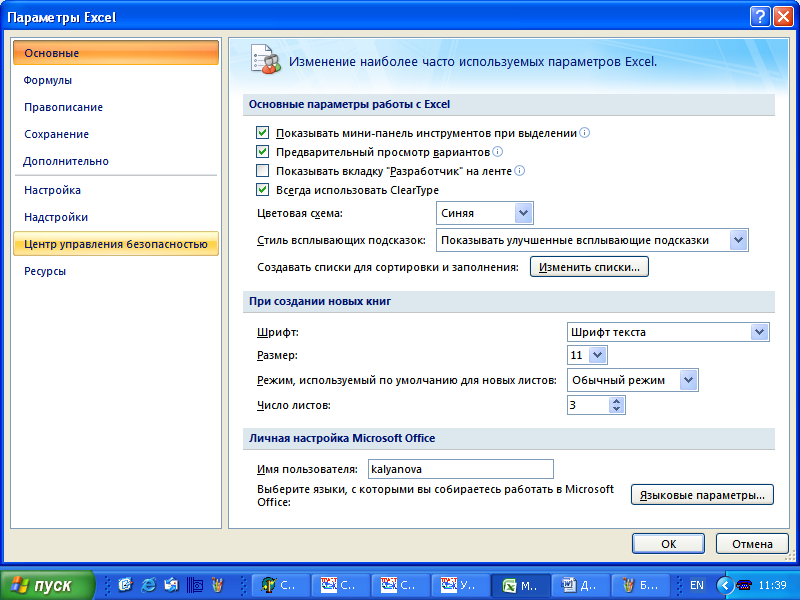
Task: Switch to the taskbar button labeled Б..
Action: point(640,585)
